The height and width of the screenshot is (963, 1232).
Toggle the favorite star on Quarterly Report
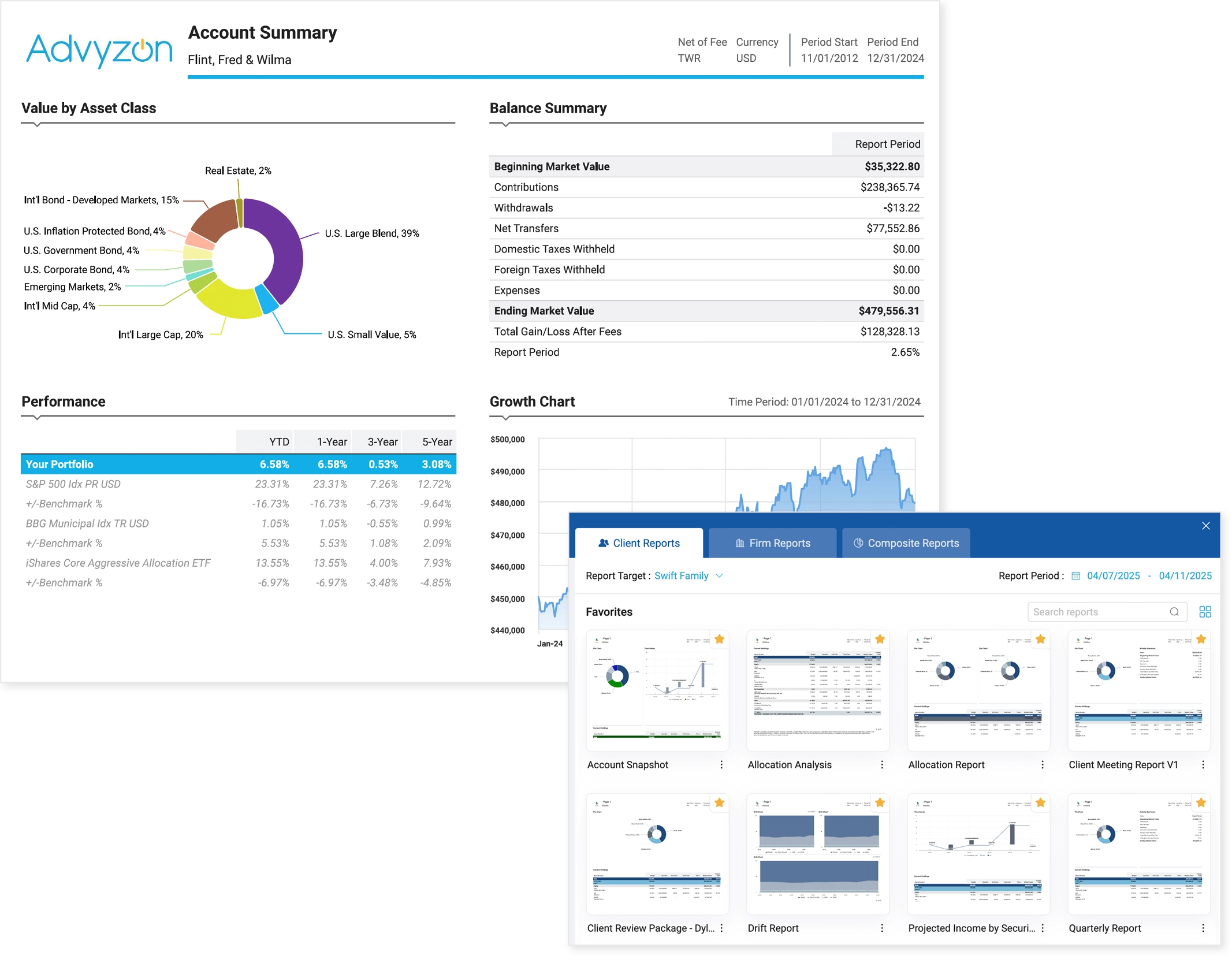pos(1201,802)
